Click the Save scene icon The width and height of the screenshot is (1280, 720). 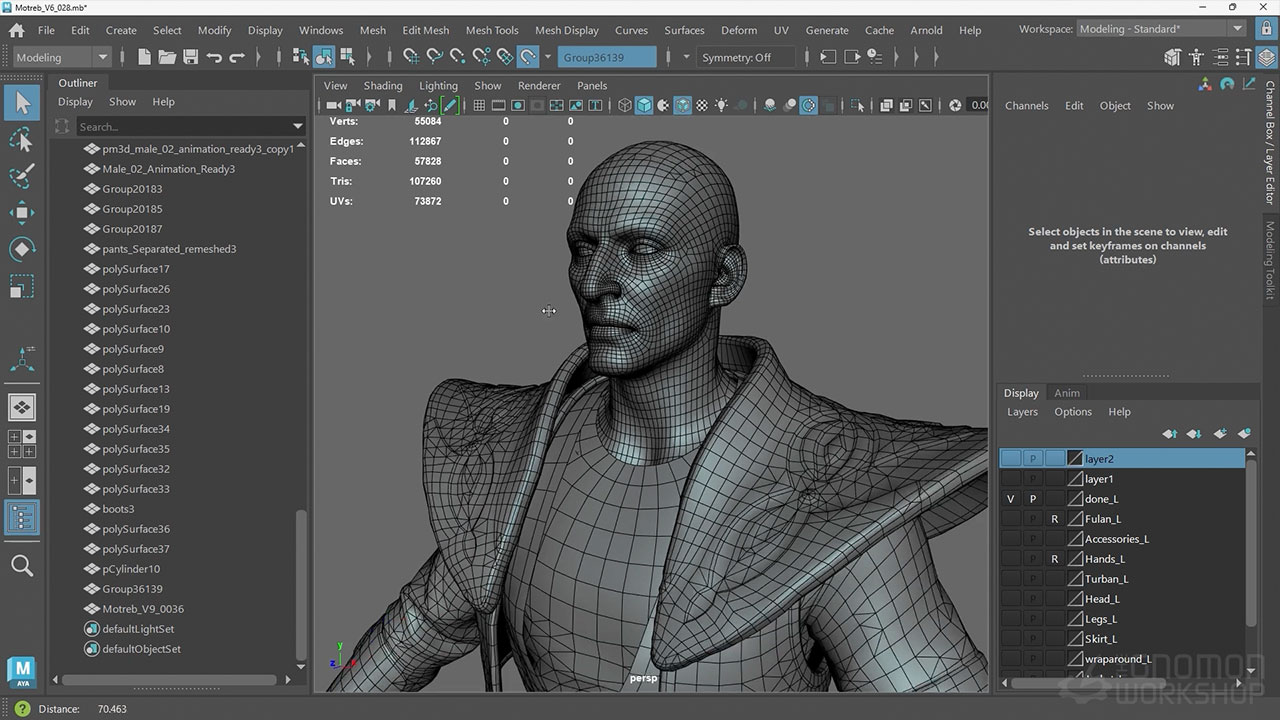pyautogui.click(x=190, y=57)
